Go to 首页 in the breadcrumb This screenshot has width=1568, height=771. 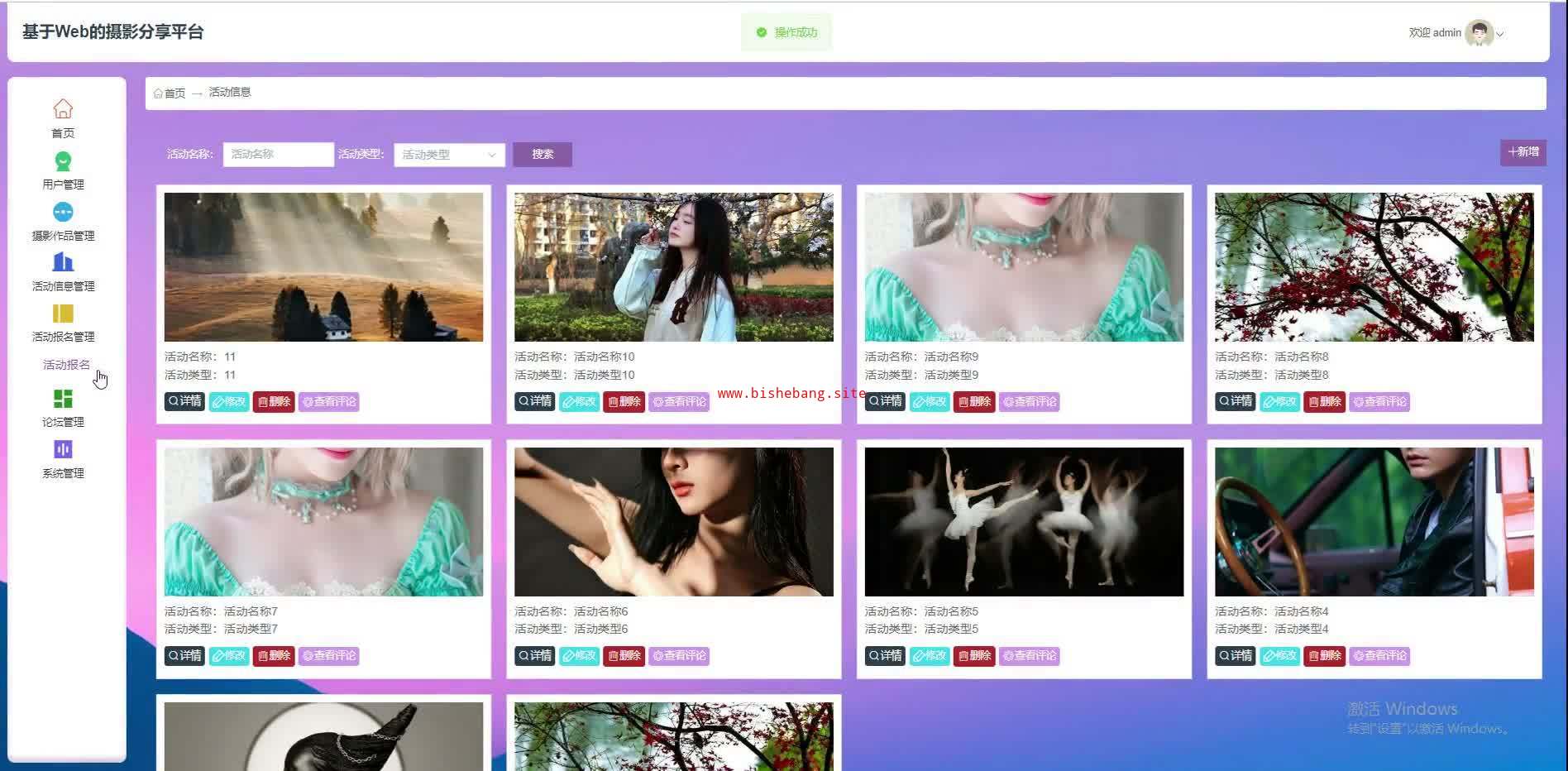170,93
